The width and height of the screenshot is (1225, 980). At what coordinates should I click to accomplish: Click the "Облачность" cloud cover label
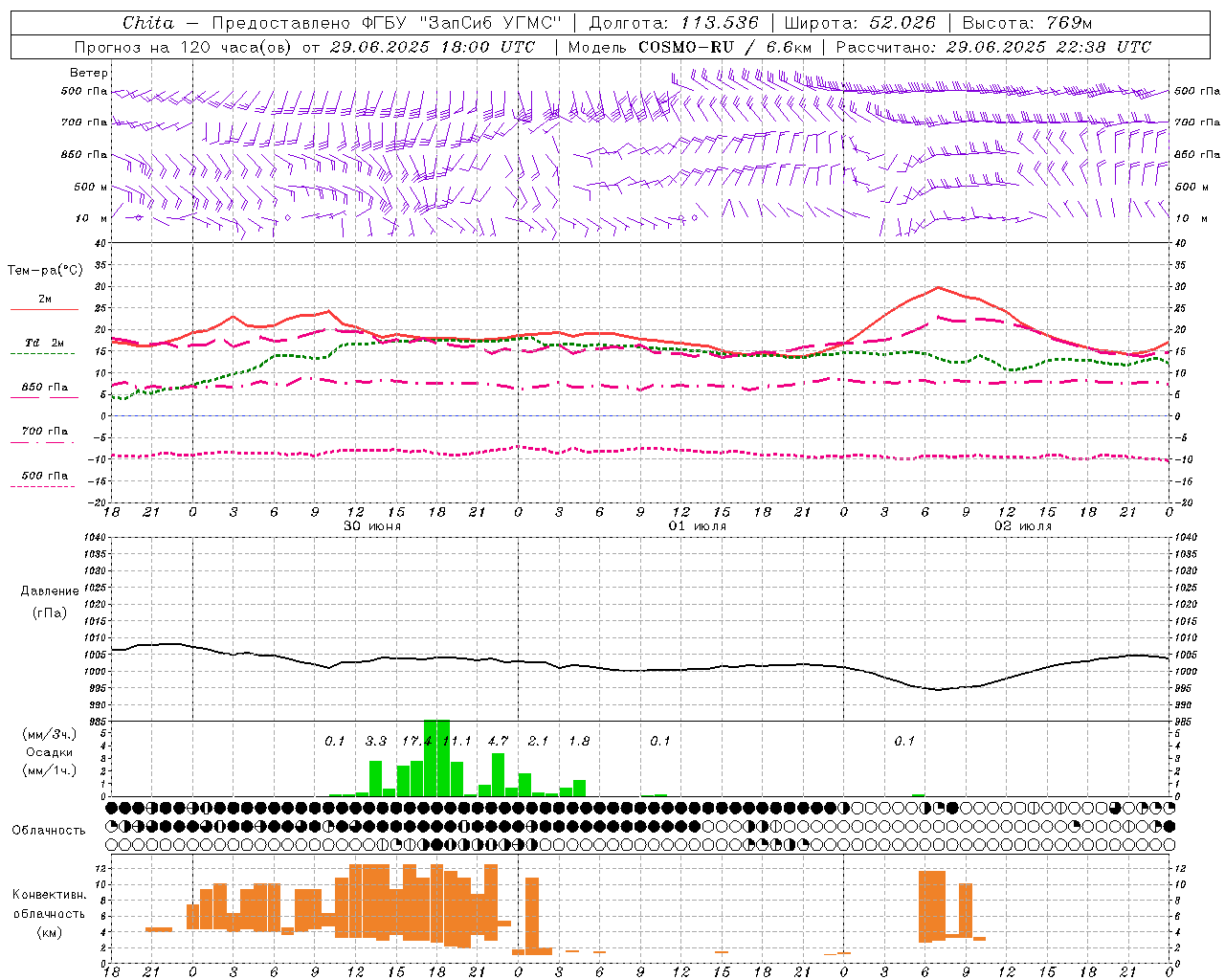(49, 831)
